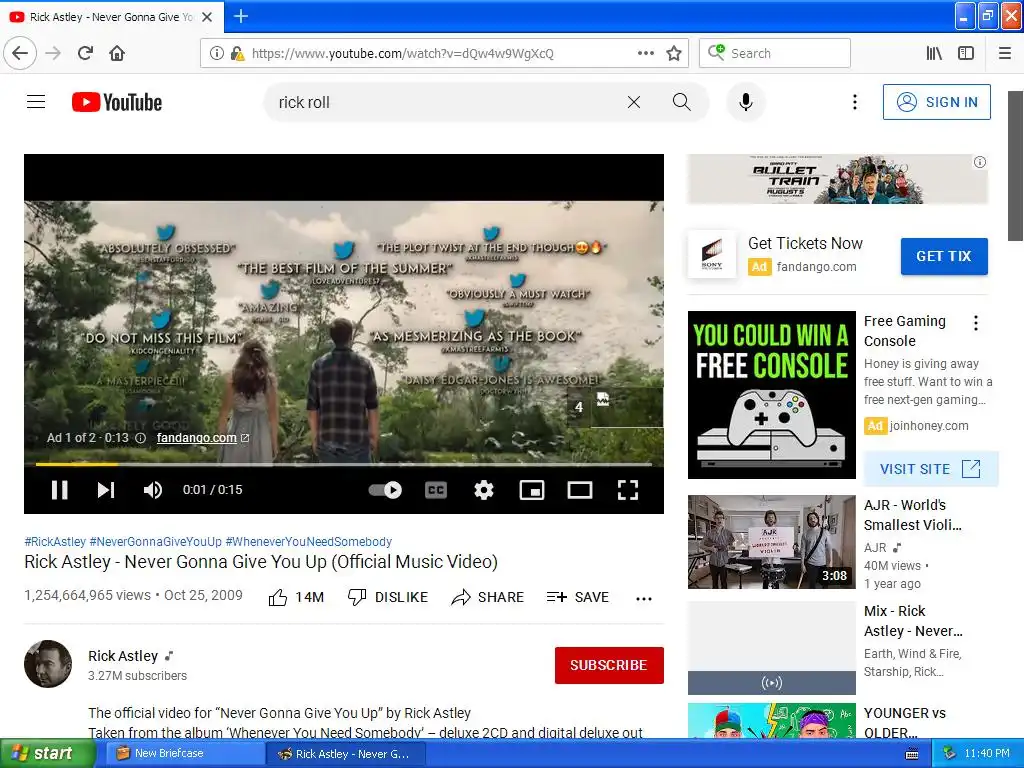This screenshot has width=1024, height=768.
Task: Switch to theater mode icon
Action: (x=580, y=490)
